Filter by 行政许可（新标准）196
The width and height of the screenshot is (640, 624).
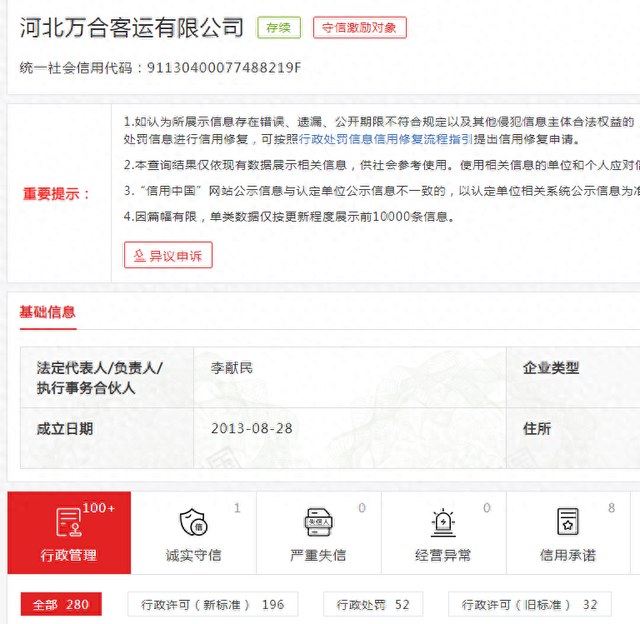pos(213,604)
